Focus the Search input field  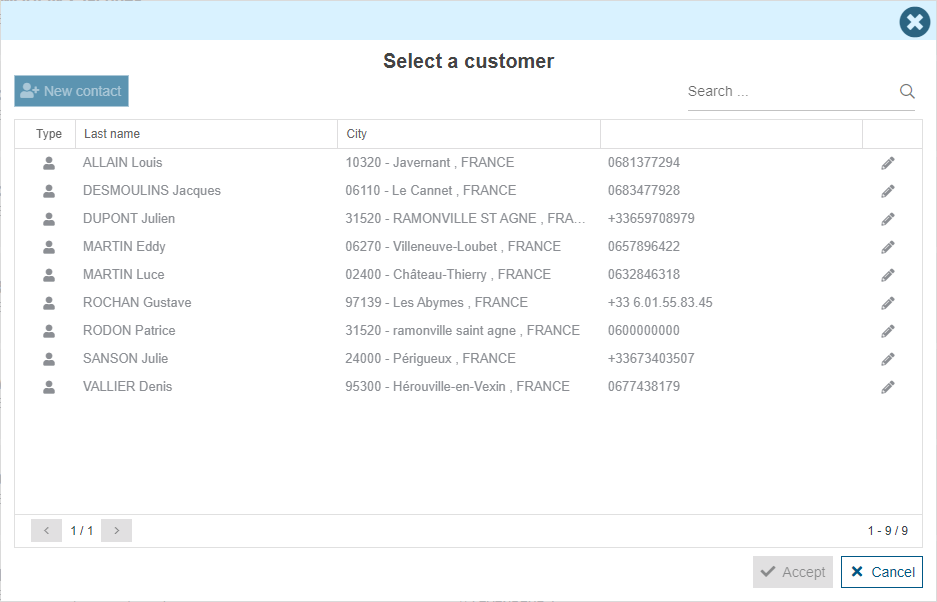point(790,91)
